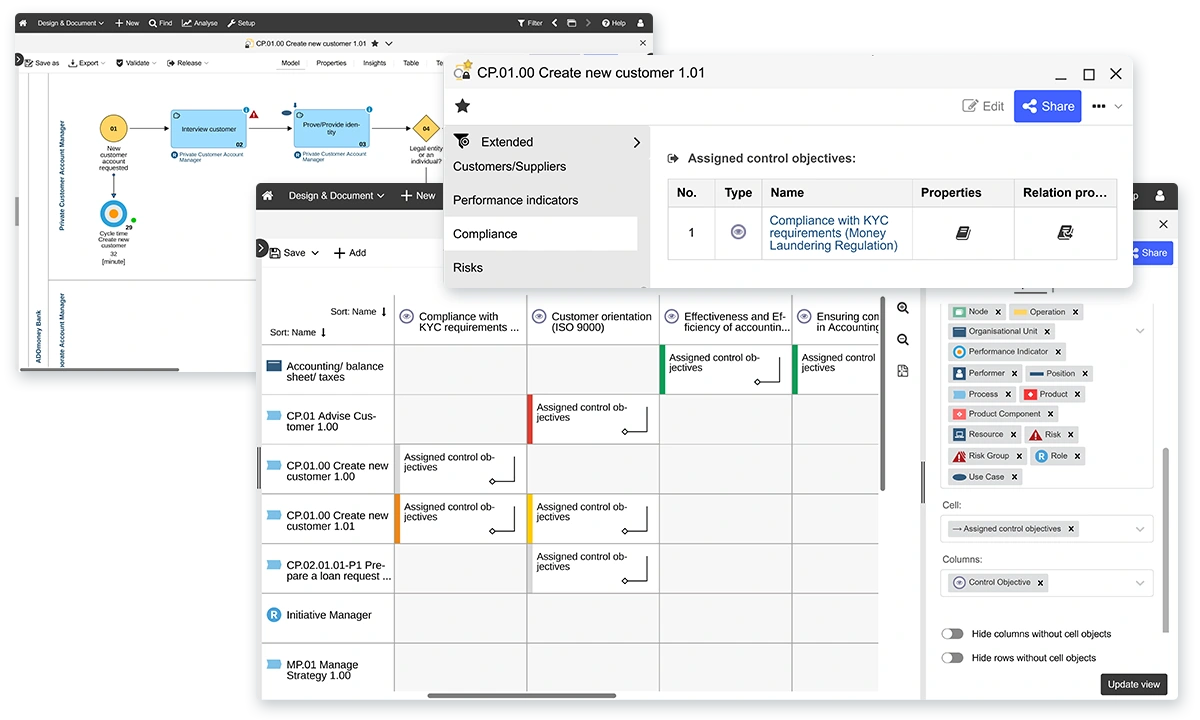
Task: Switch to the Properties tab in the model editor
Action: (x=334, y=62)
